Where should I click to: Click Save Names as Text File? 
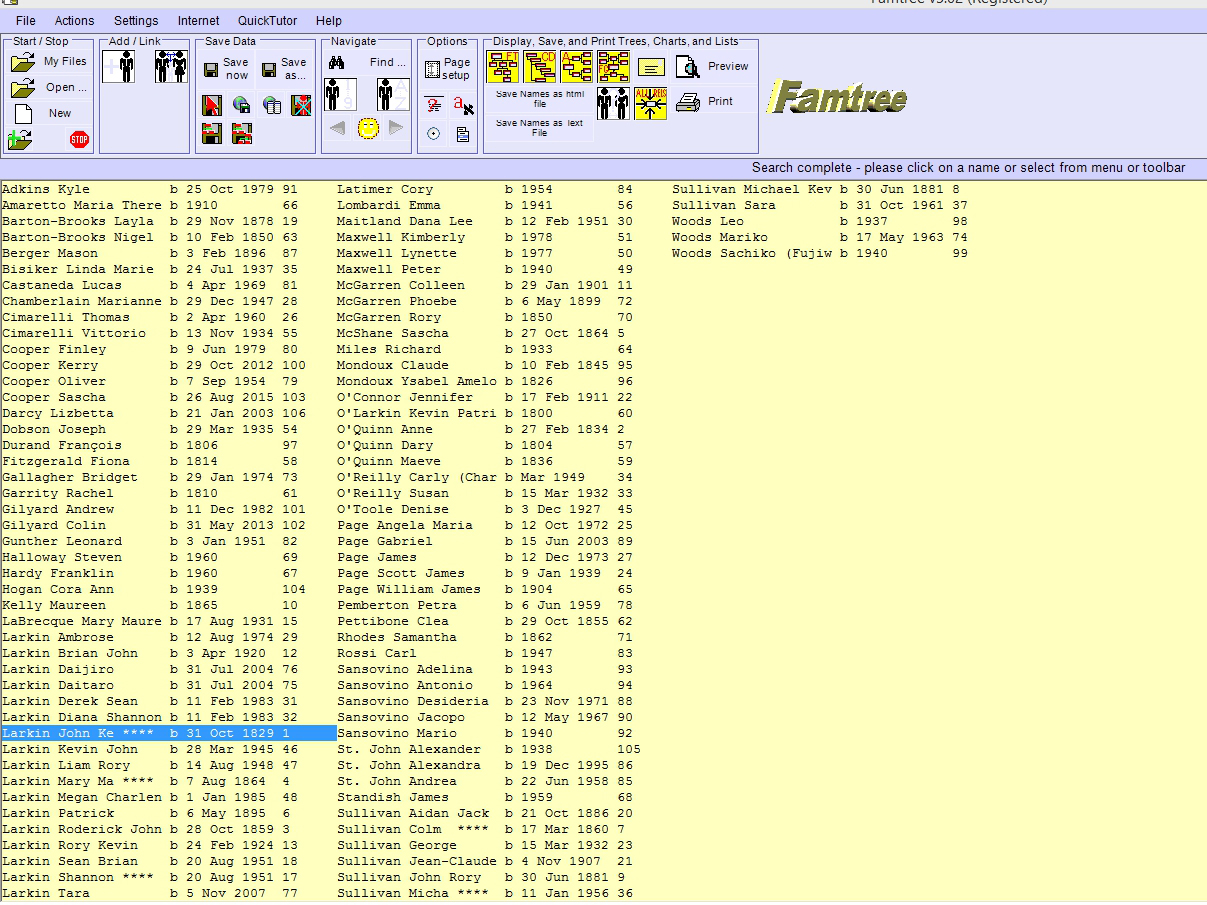pyautogui.click(x=540, y=128)
